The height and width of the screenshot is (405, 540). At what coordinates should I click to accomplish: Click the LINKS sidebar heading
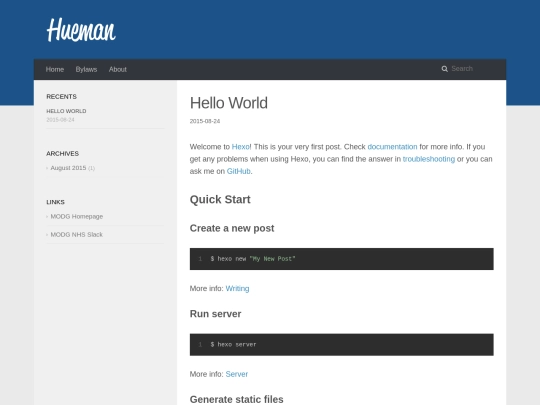click(x=55, y=202)
